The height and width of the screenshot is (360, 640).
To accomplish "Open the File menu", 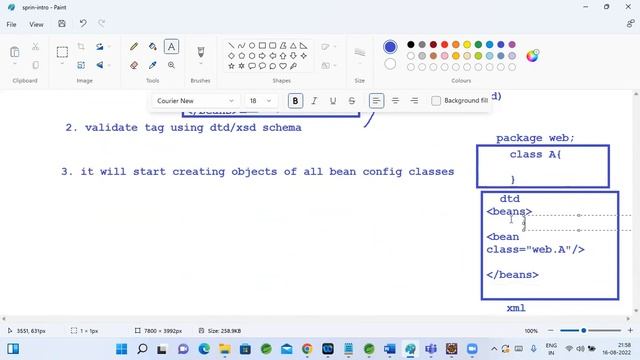I will [x=11, y=24].
